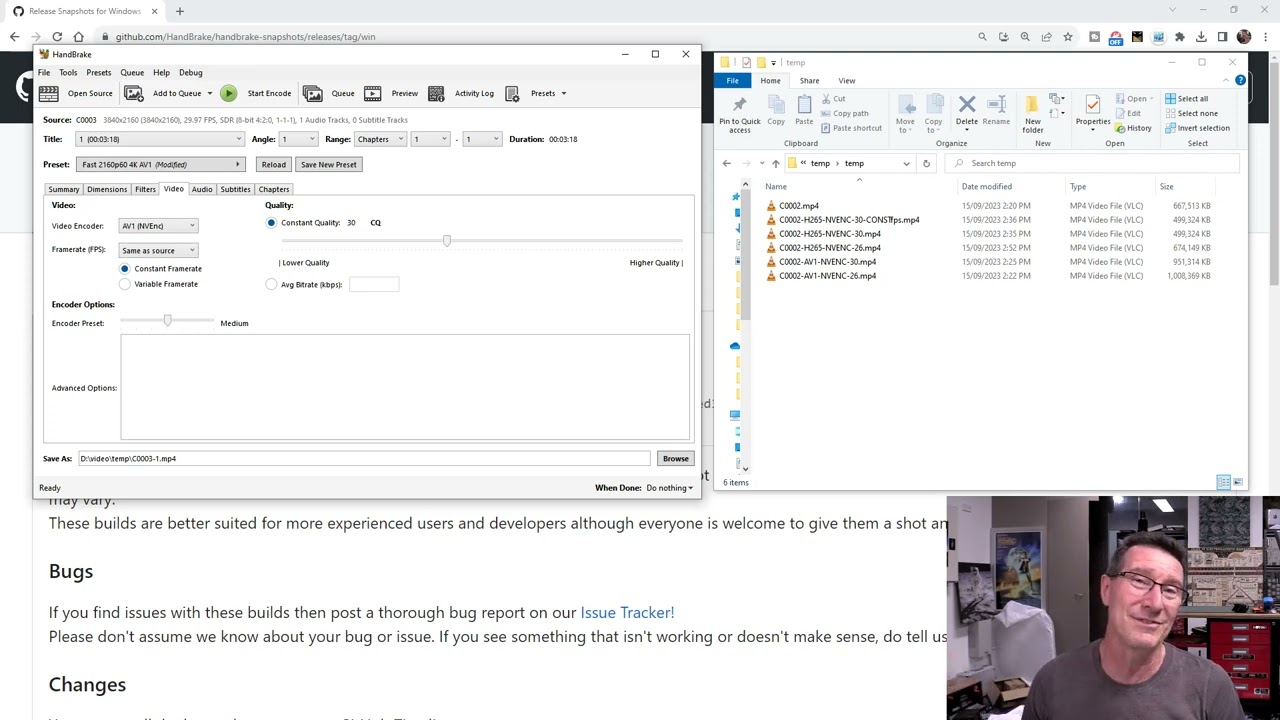Switch to Avg Bitrate (kbps) mode

point(271,285)
